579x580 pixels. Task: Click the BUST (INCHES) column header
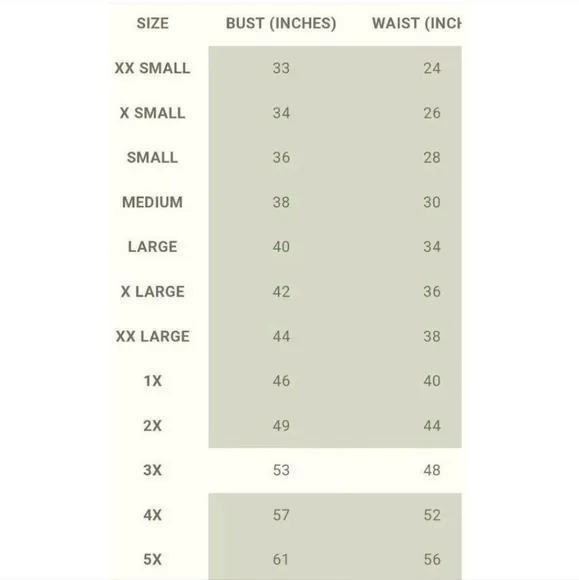281,23
